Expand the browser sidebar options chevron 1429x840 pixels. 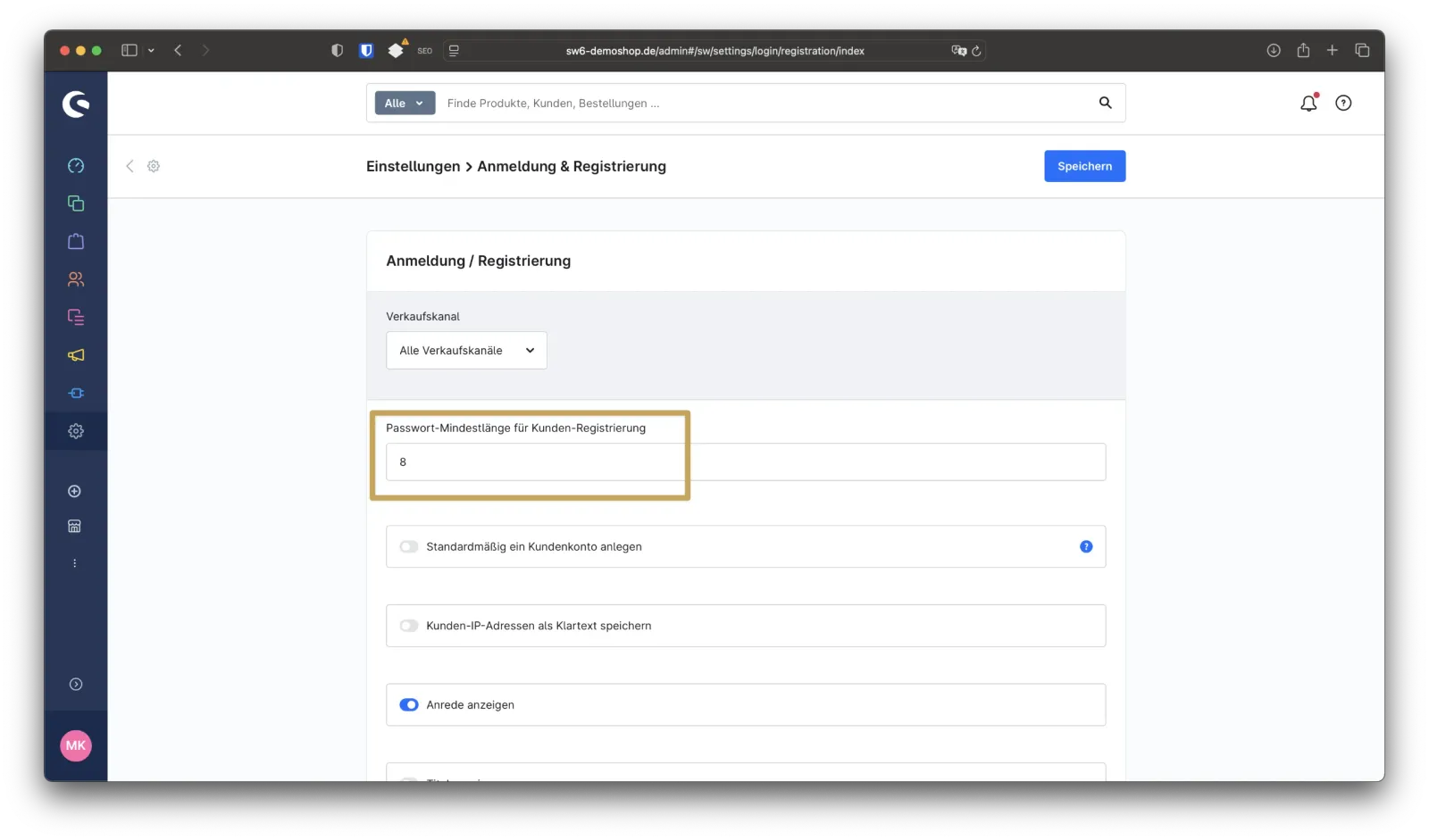151,51
